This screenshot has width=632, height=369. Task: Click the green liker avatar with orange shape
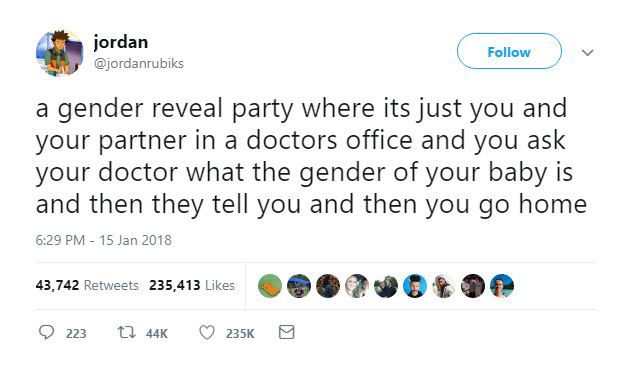coord(270,286)
